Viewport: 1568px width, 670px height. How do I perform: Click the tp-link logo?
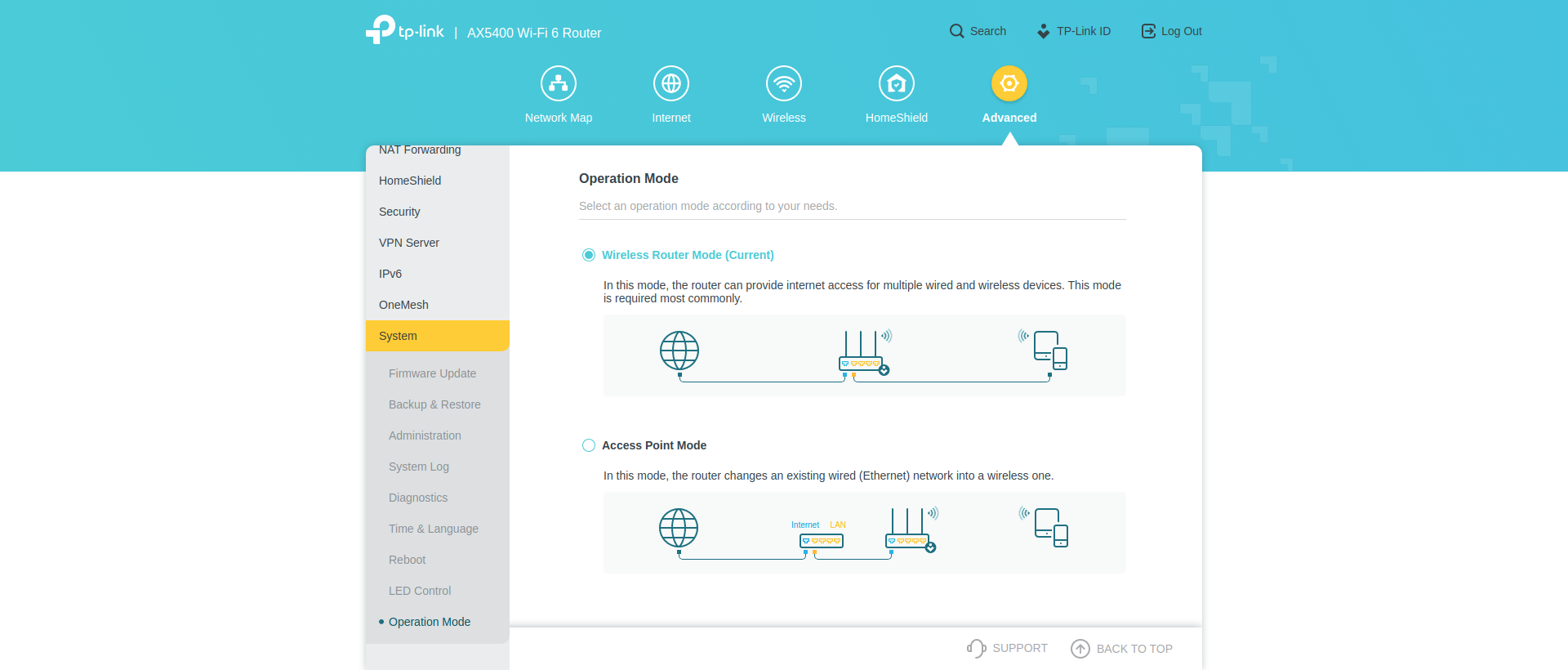405,30
